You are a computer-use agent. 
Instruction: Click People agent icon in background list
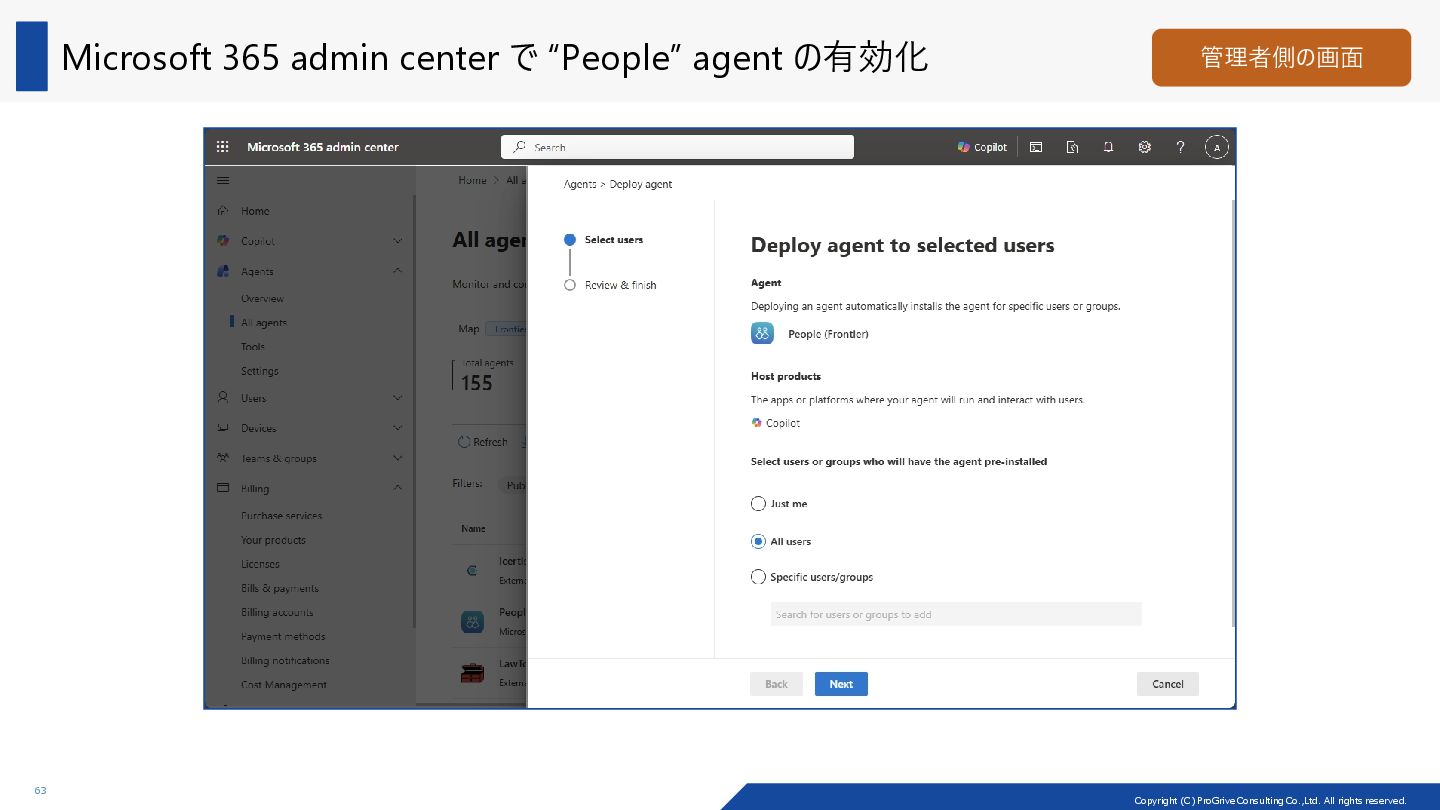pos(473,622)
